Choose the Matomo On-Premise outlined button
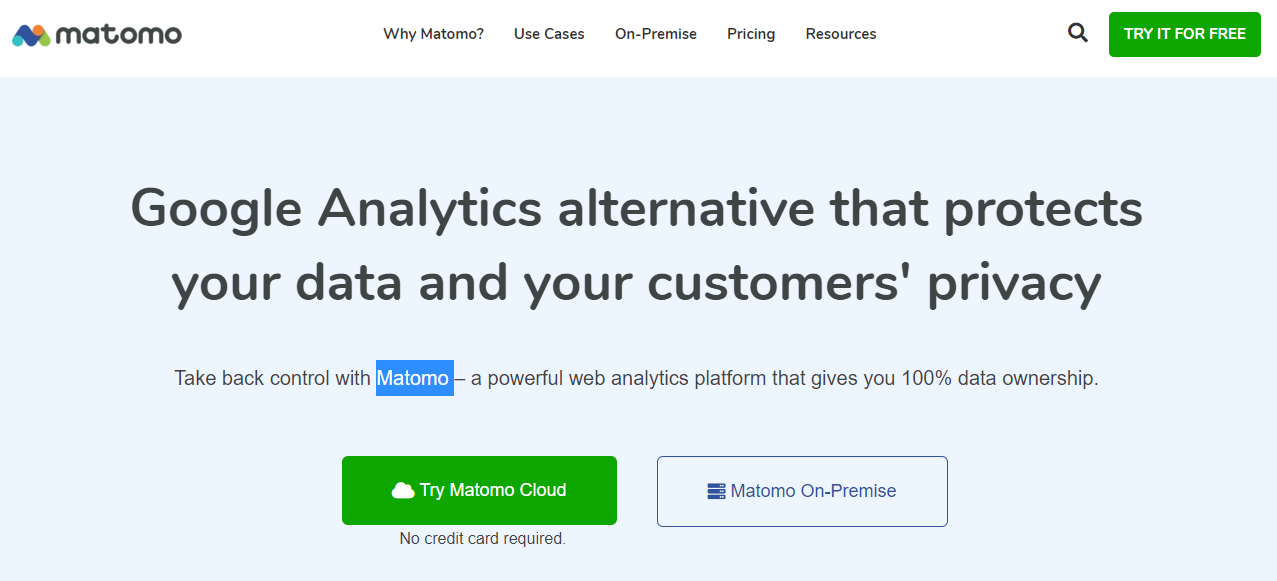1277x581 pixels. click(802, 491)
